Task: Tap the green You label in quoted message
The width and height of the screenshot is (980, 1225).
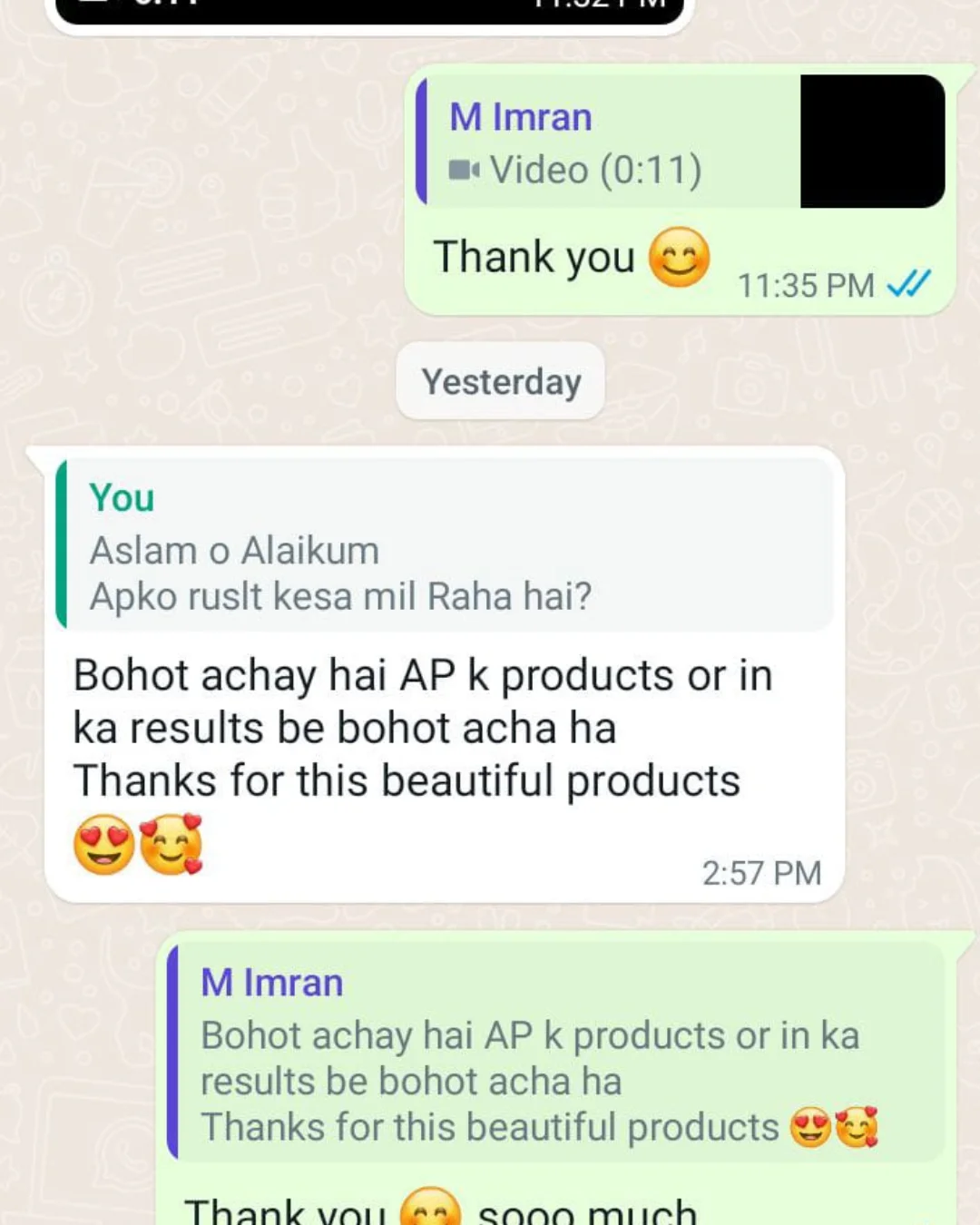Action: point(122,497)
